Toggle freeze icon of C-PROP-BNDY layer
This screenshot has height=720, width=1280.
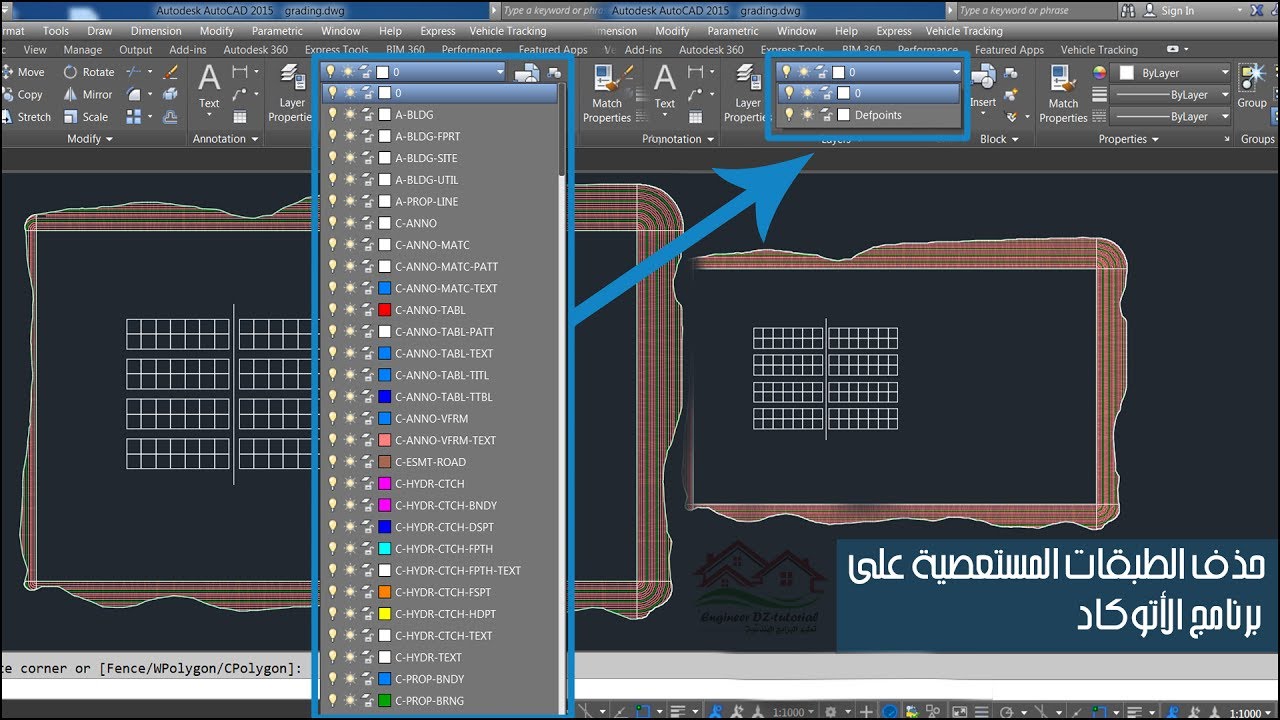pyautogui.click(x=349, y=679)
